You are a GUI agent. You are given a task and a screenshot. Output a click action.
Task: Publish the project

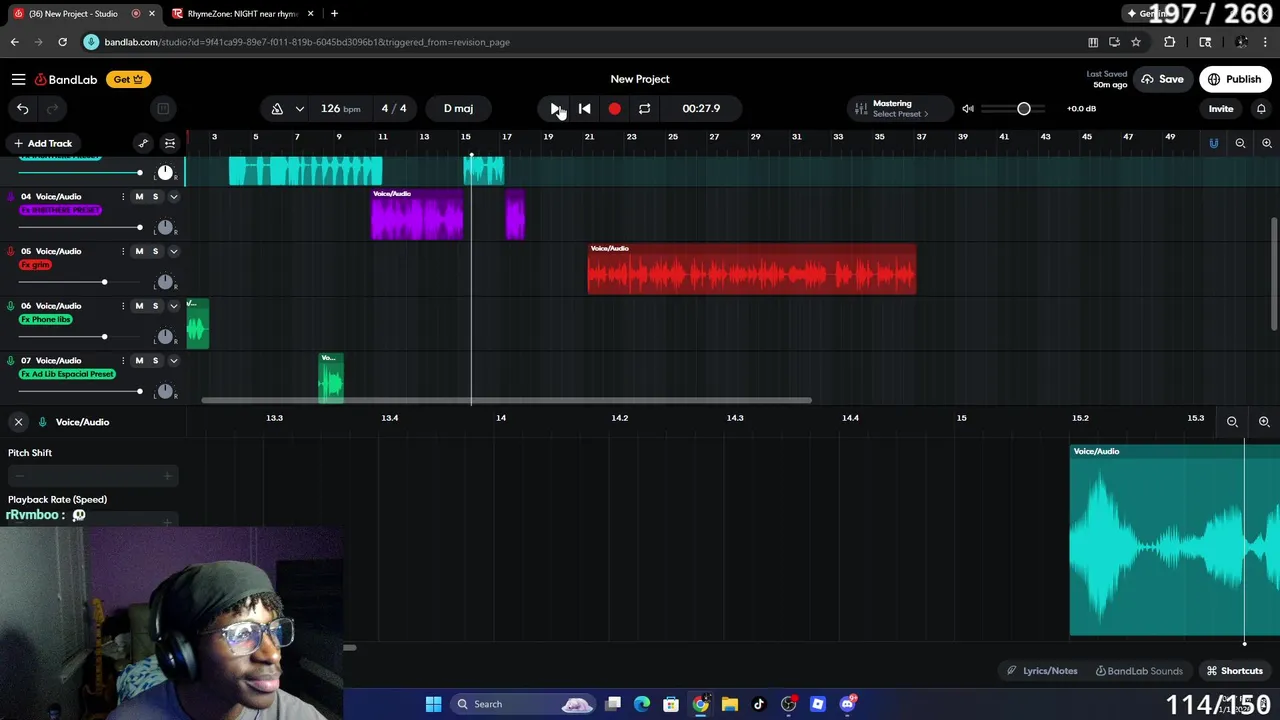tap(1235, 79)
